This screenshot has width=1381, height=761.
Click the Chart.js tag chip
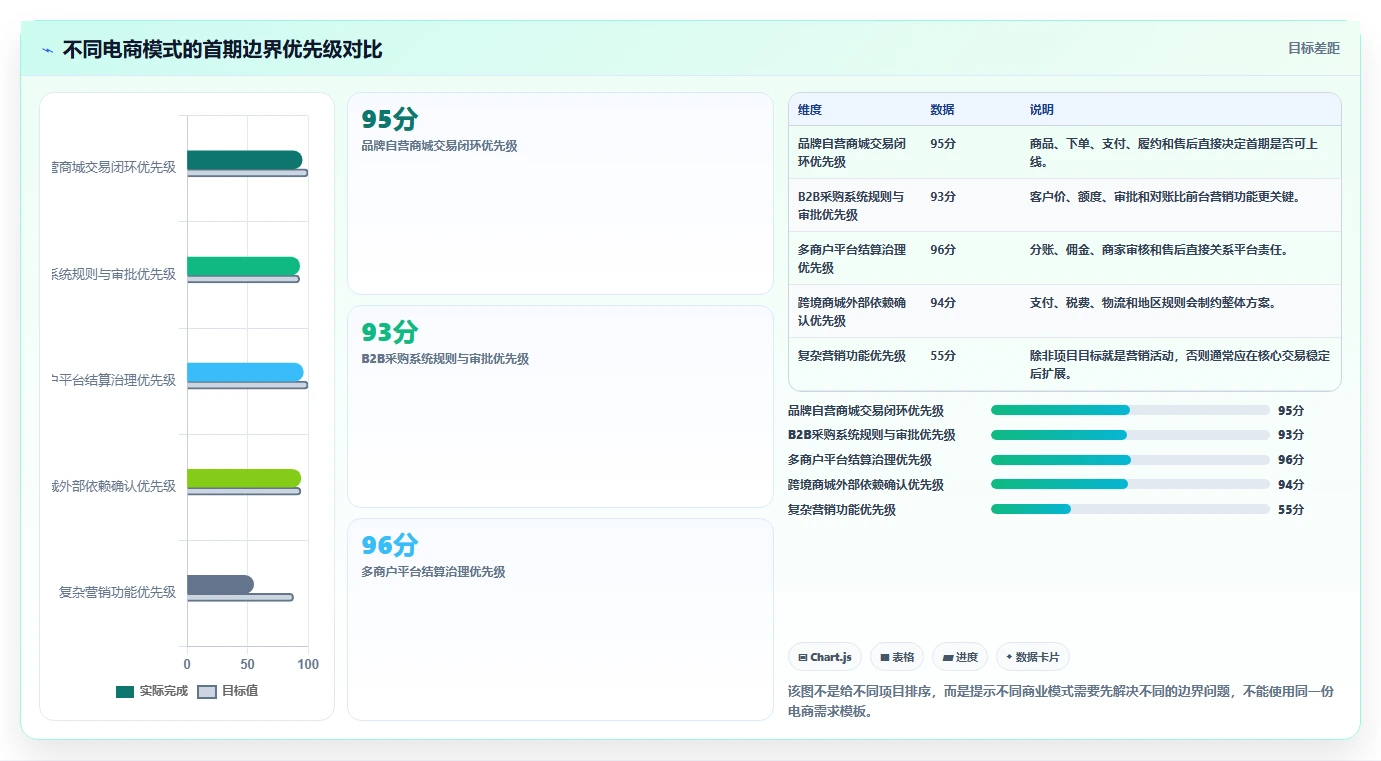[x=825, y=657]
